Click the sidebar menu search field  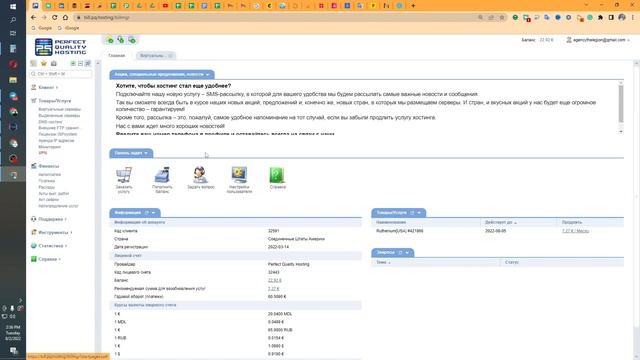(x=61, y=74)
